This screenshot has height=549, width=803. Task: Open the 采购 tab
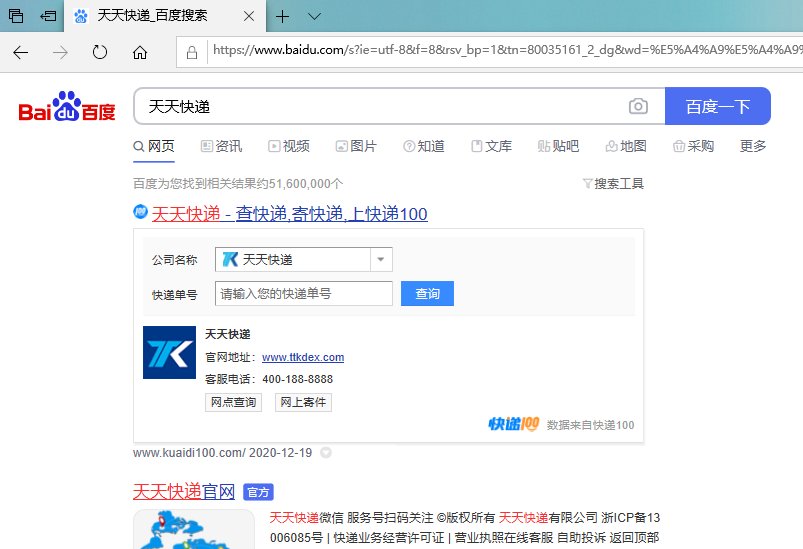pyautogui.click(x=693, y=146)
